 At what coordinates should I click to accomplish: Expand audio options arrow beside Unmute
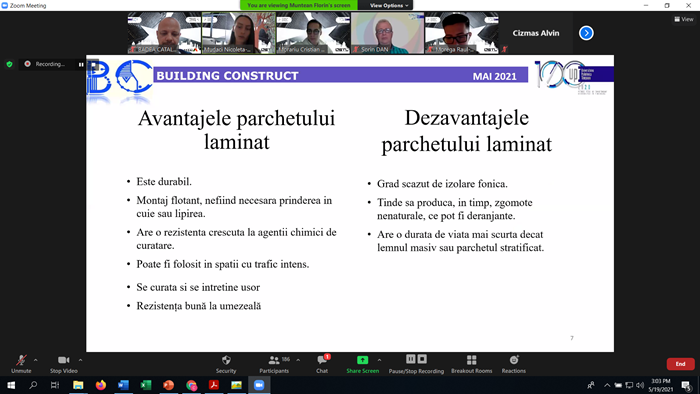(x=36, y=360)
